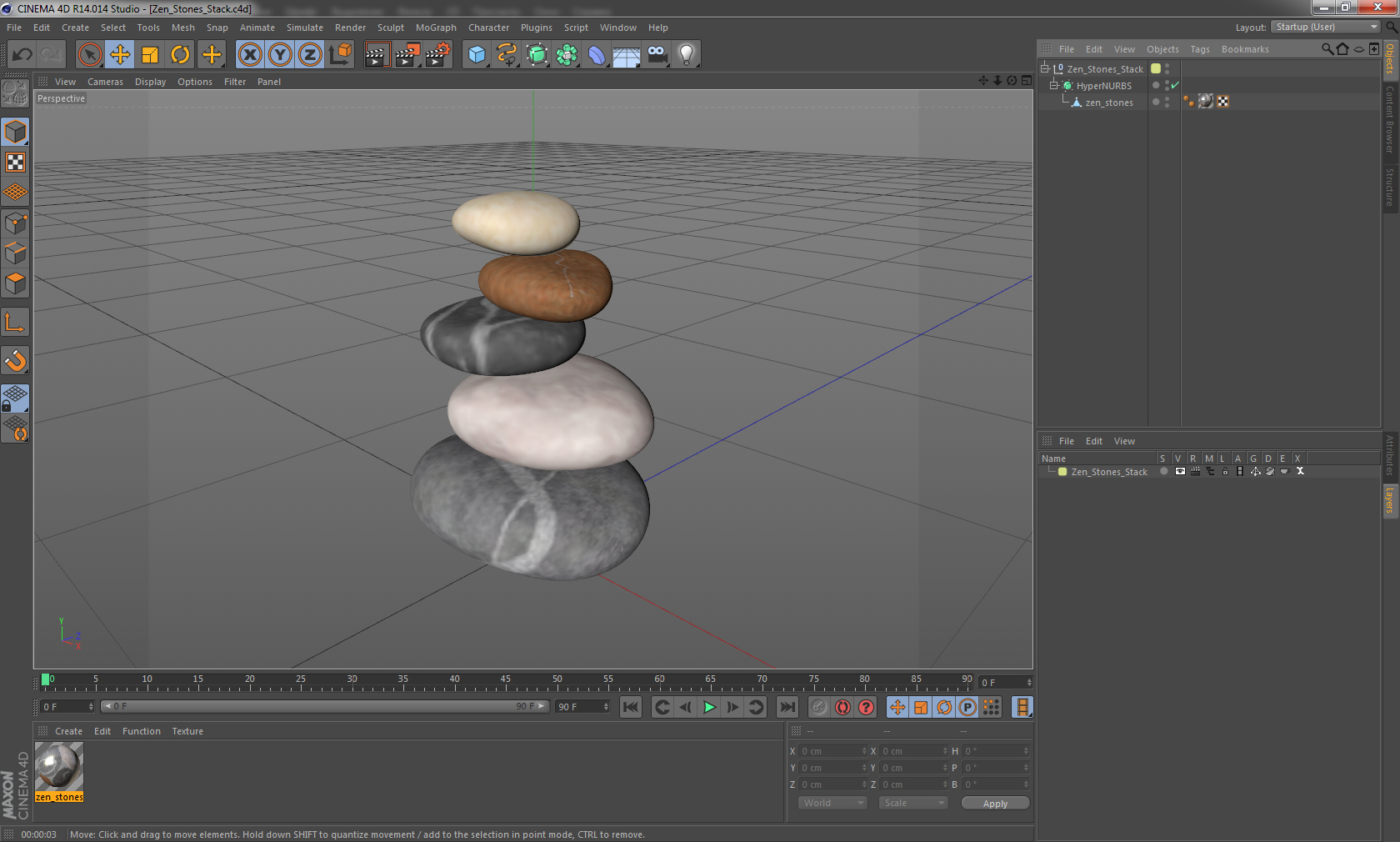1400x842 pixels.
Task: Toggle X axis lock
Action: (249, 55)
